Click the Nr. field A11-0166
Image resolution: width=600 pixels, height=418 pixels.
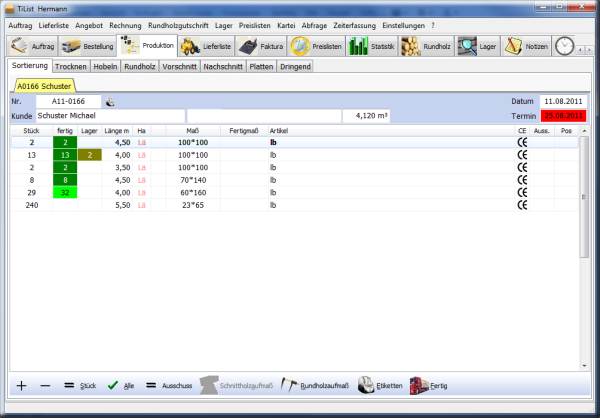(x=68, y=101)
